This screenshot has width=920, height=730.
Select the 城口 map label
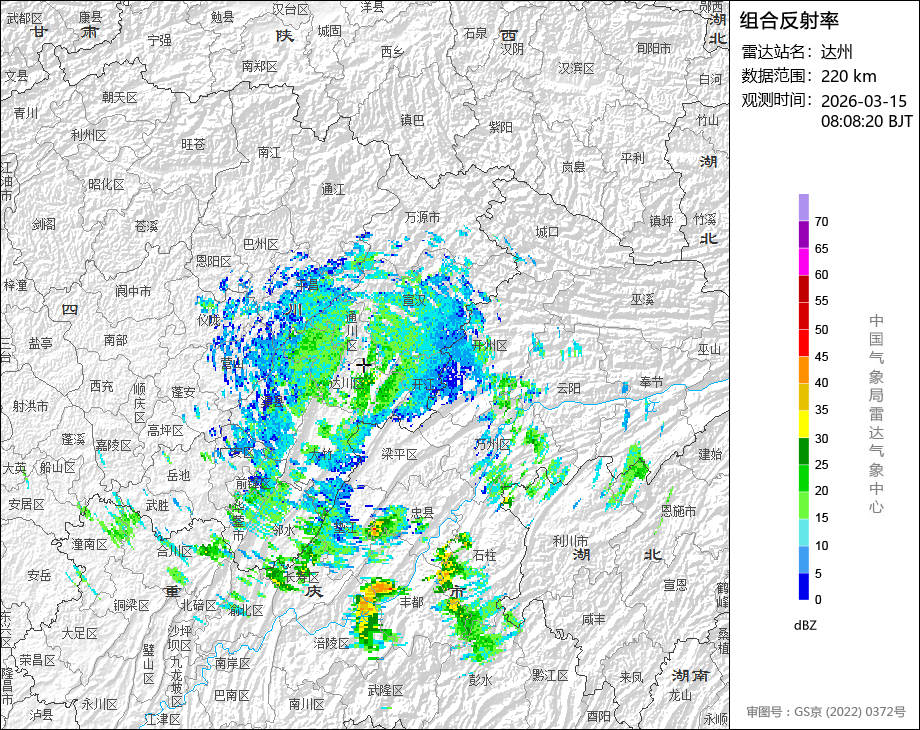click(x=547, y=232)
